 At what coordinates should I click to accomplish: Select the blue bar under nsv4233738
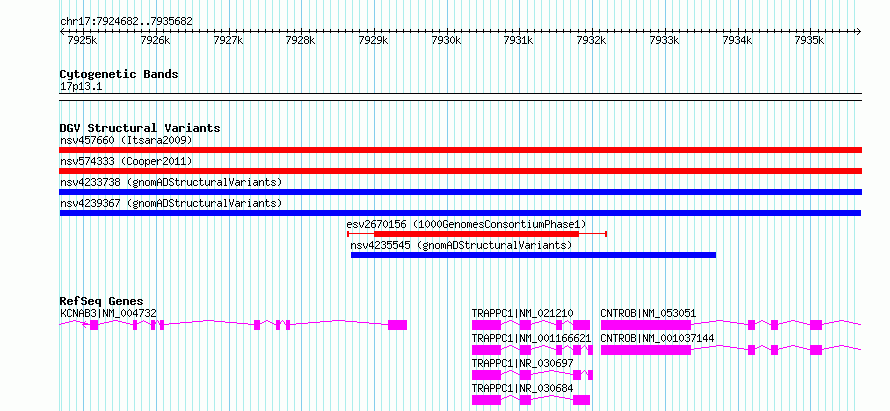coord(460,192)
